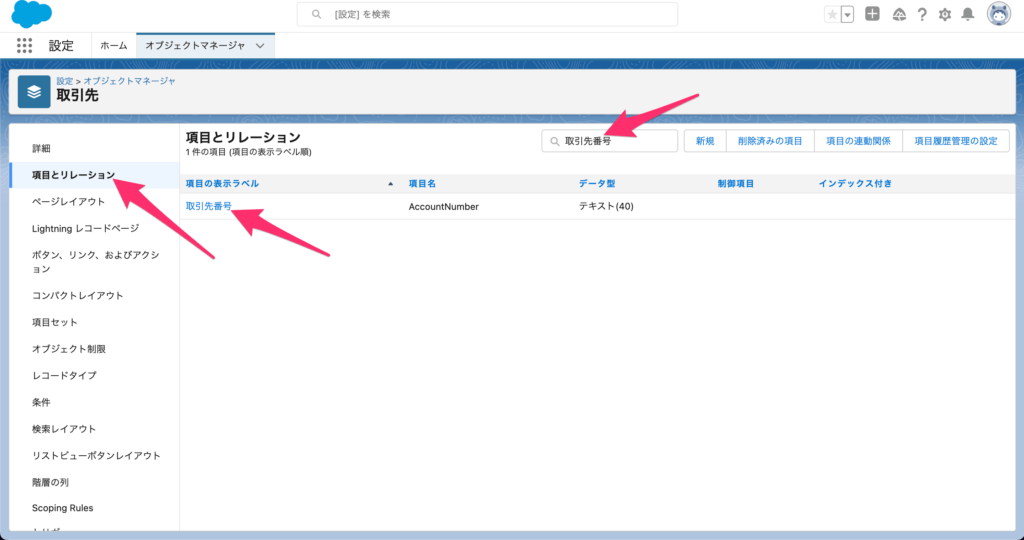Open リストビューボタンレイアウト in the sidebar
Screen dimensions: 1024x540
point(95,456)
